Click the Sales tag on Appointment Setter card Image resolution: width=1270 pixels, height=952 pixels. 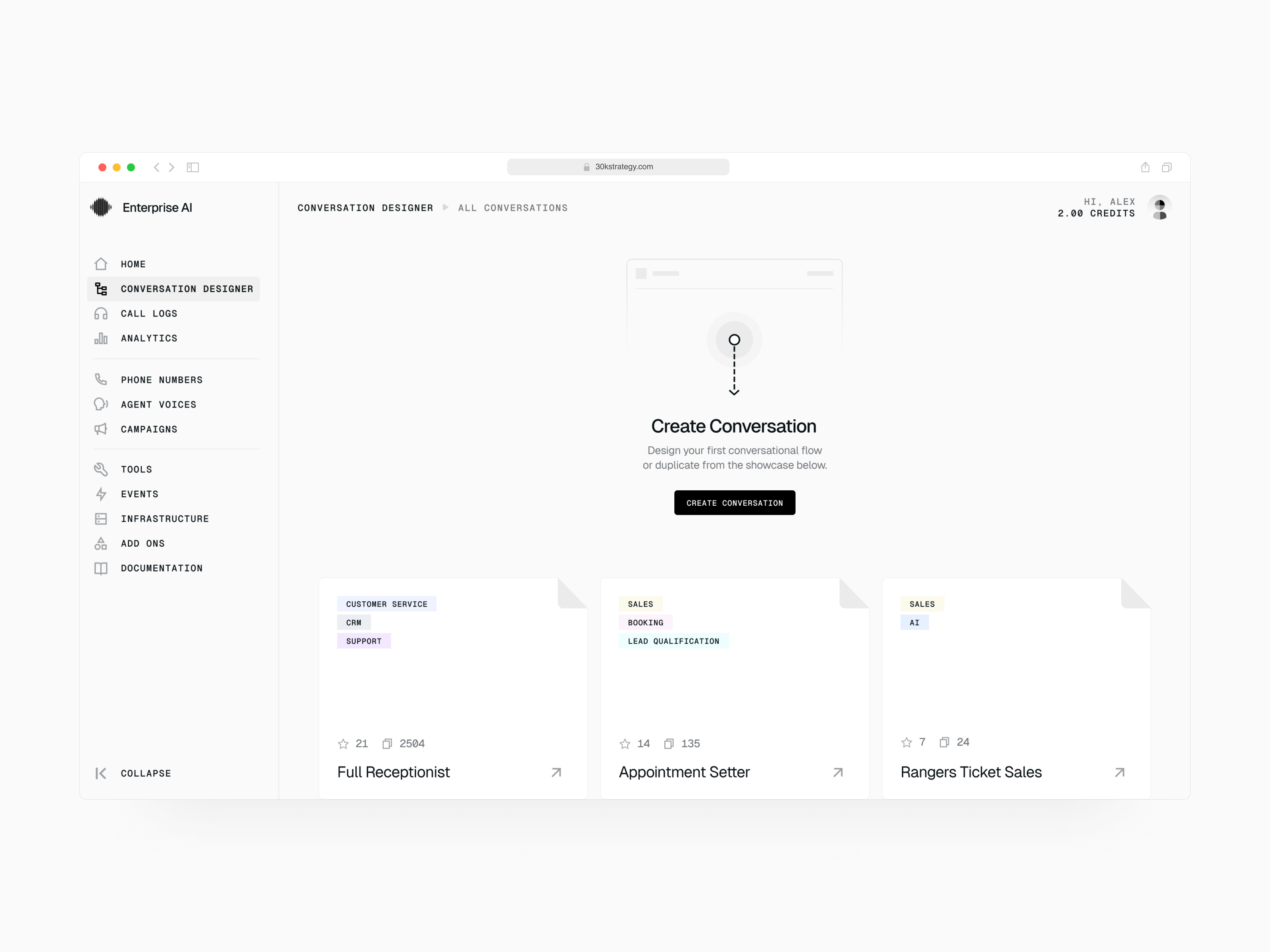coord(640,604)
